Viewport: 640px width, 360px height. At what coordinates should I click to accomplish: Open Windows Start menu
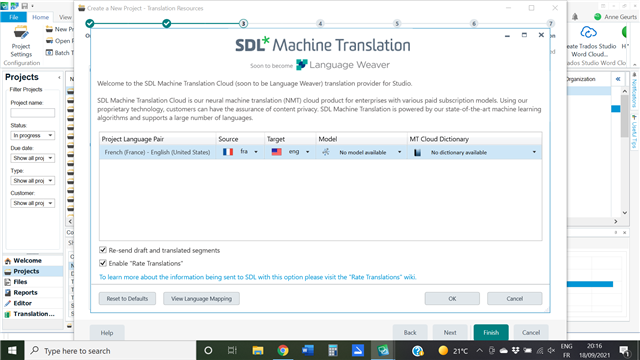12,351
